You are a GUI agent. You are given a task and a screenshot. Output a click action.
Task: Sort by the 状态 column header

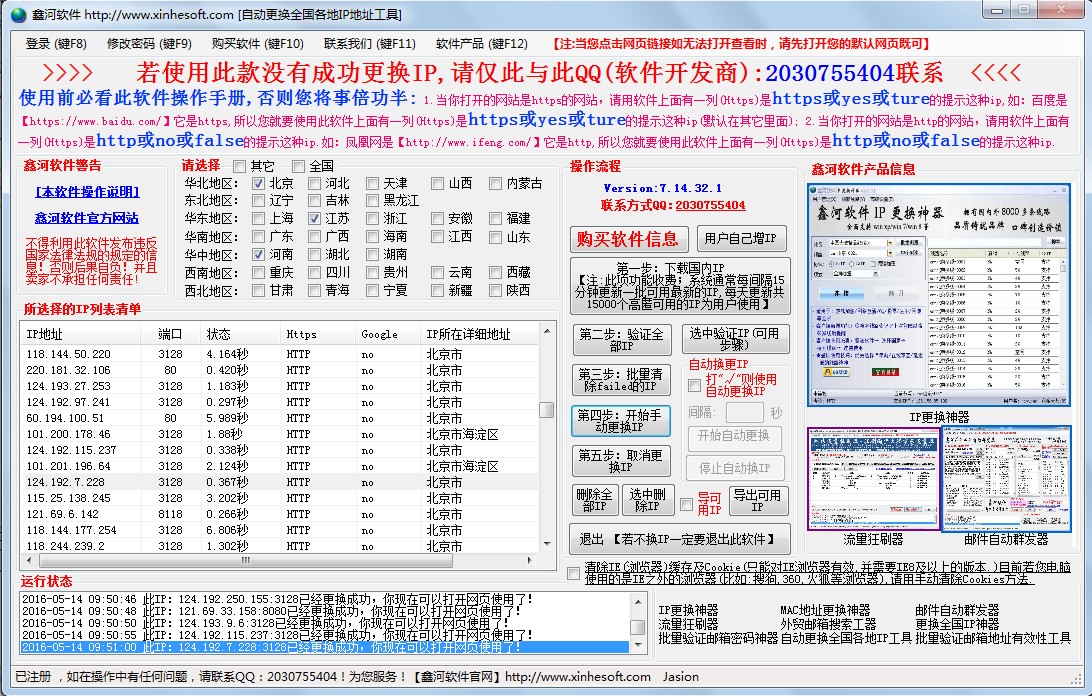coord(241,334)
